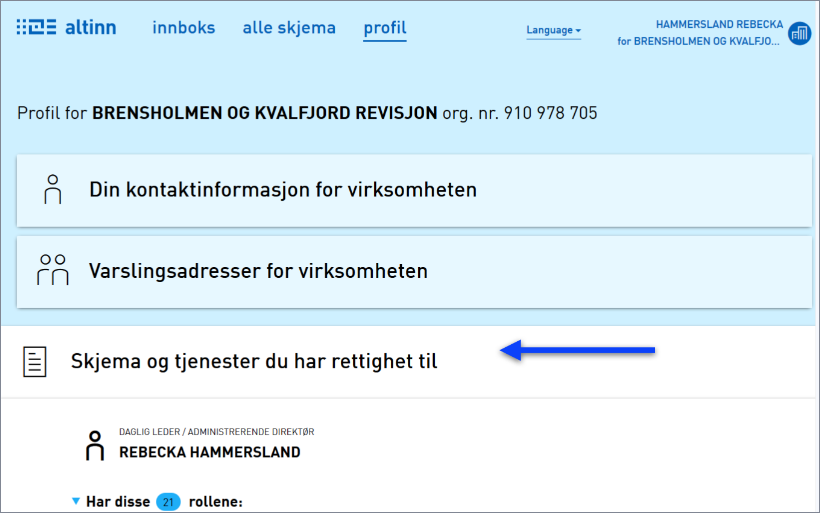This screenshot has width=820, height=513.
Task: Click the two-people icon for Varslingsadresser
Action: [52, 270]
